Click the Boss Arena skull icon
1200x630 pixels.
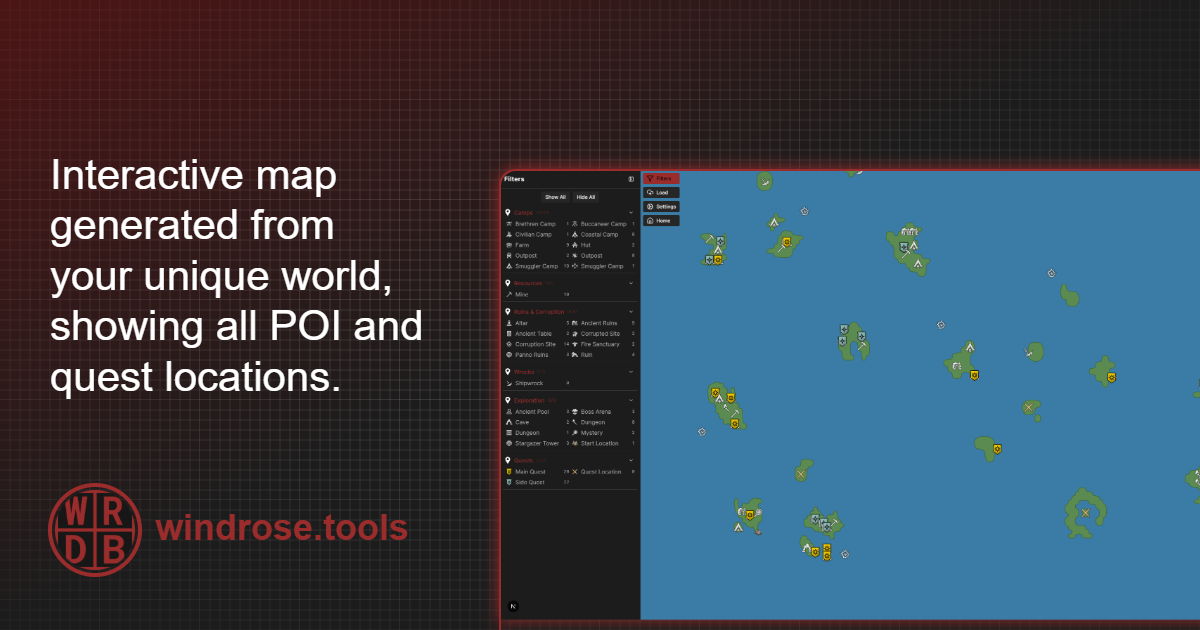coord(575,412)
